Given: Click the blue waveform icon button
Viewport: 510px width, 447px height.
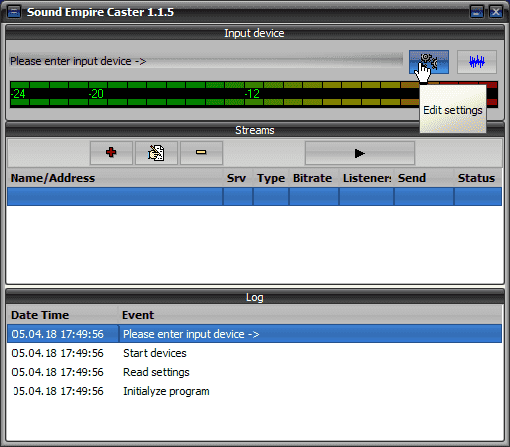Looking at the screenshot, I should click(477, 62).
